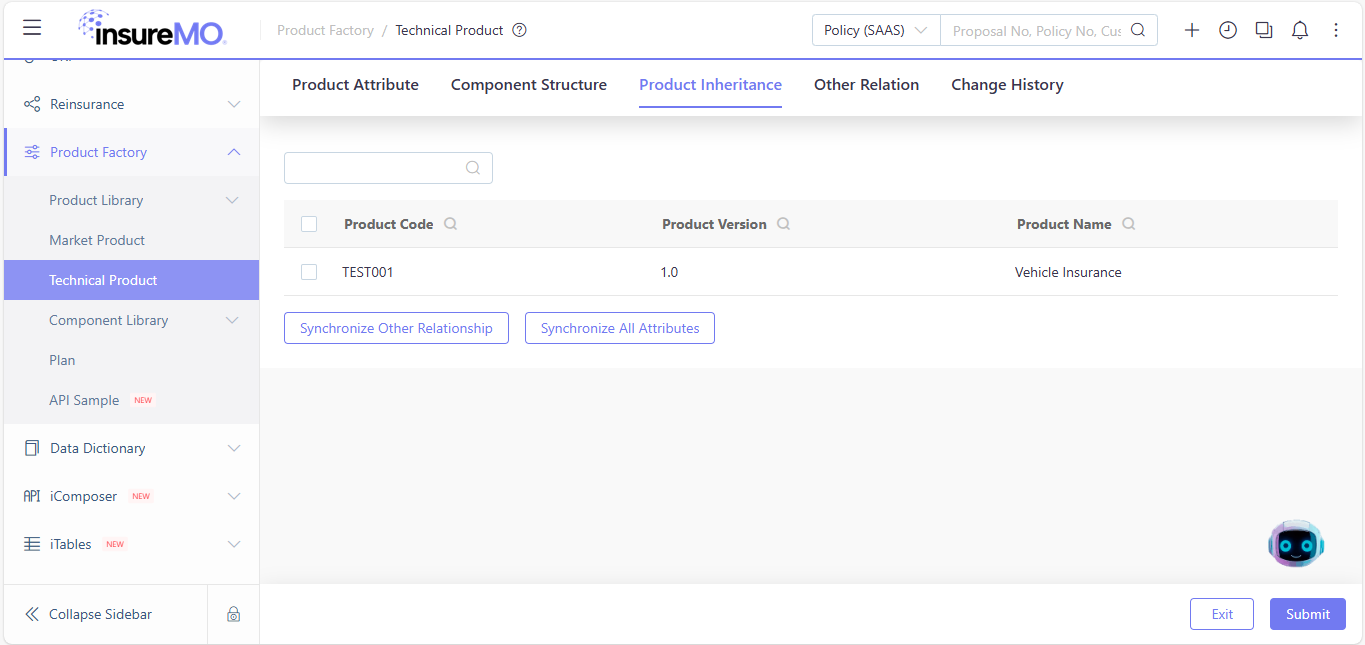Click the Product Code column search icon
1365x645 pixels.
click(x=451, y=224)
